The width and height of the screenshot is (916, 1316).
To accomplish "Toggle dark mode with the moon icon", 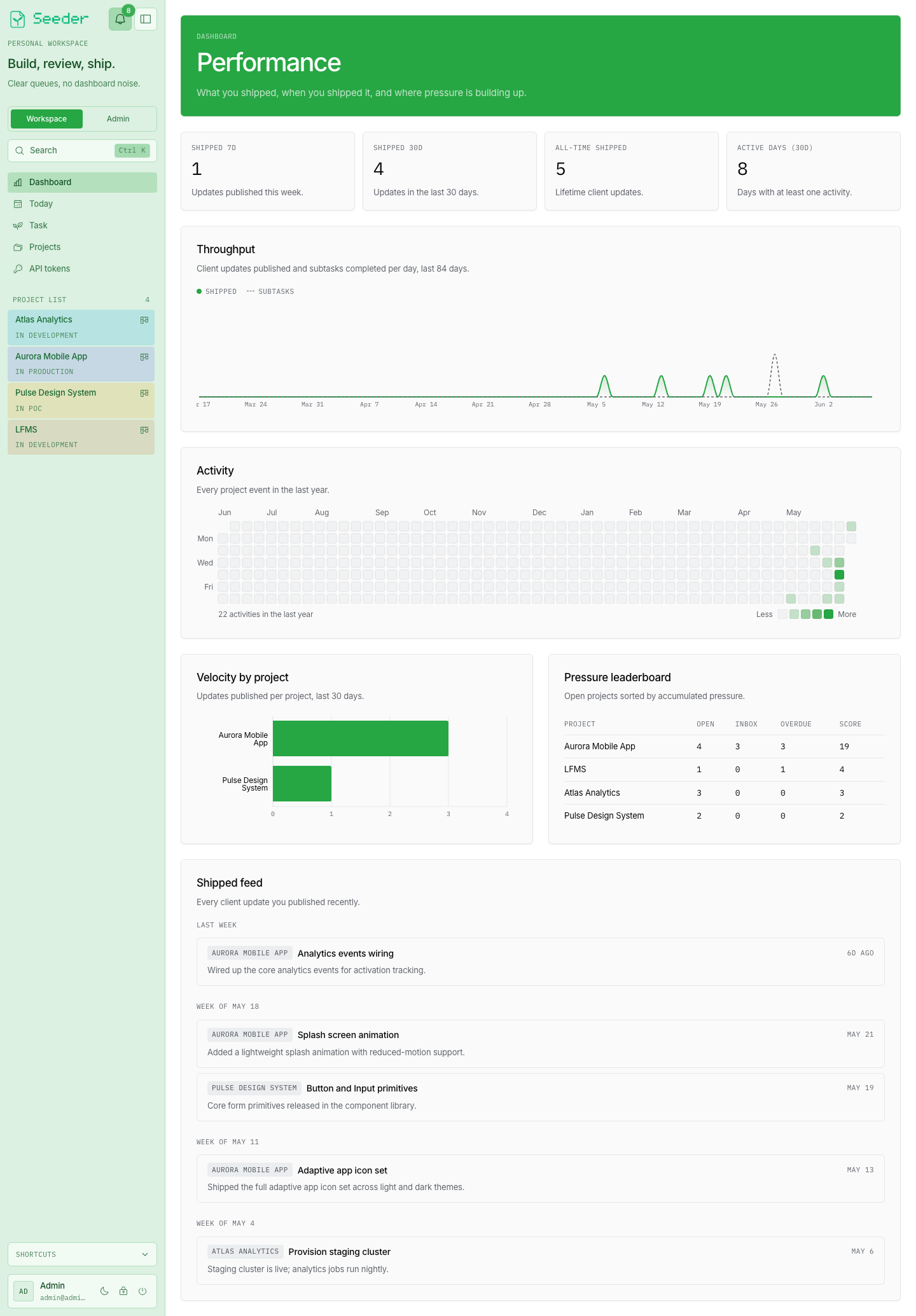I will coord(104,1291).
